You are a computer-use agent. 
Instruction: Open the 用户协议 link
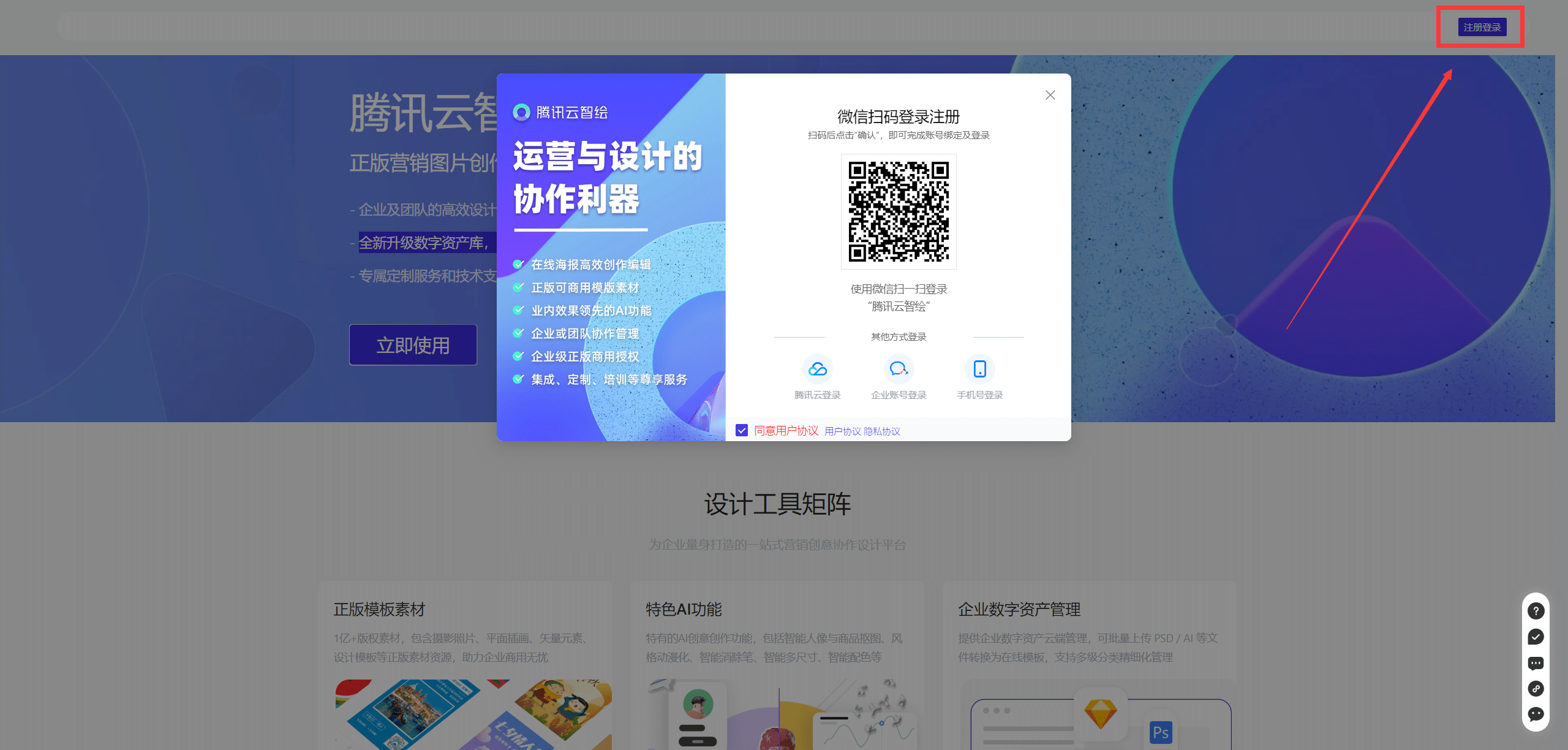click(x=842, y=431)
